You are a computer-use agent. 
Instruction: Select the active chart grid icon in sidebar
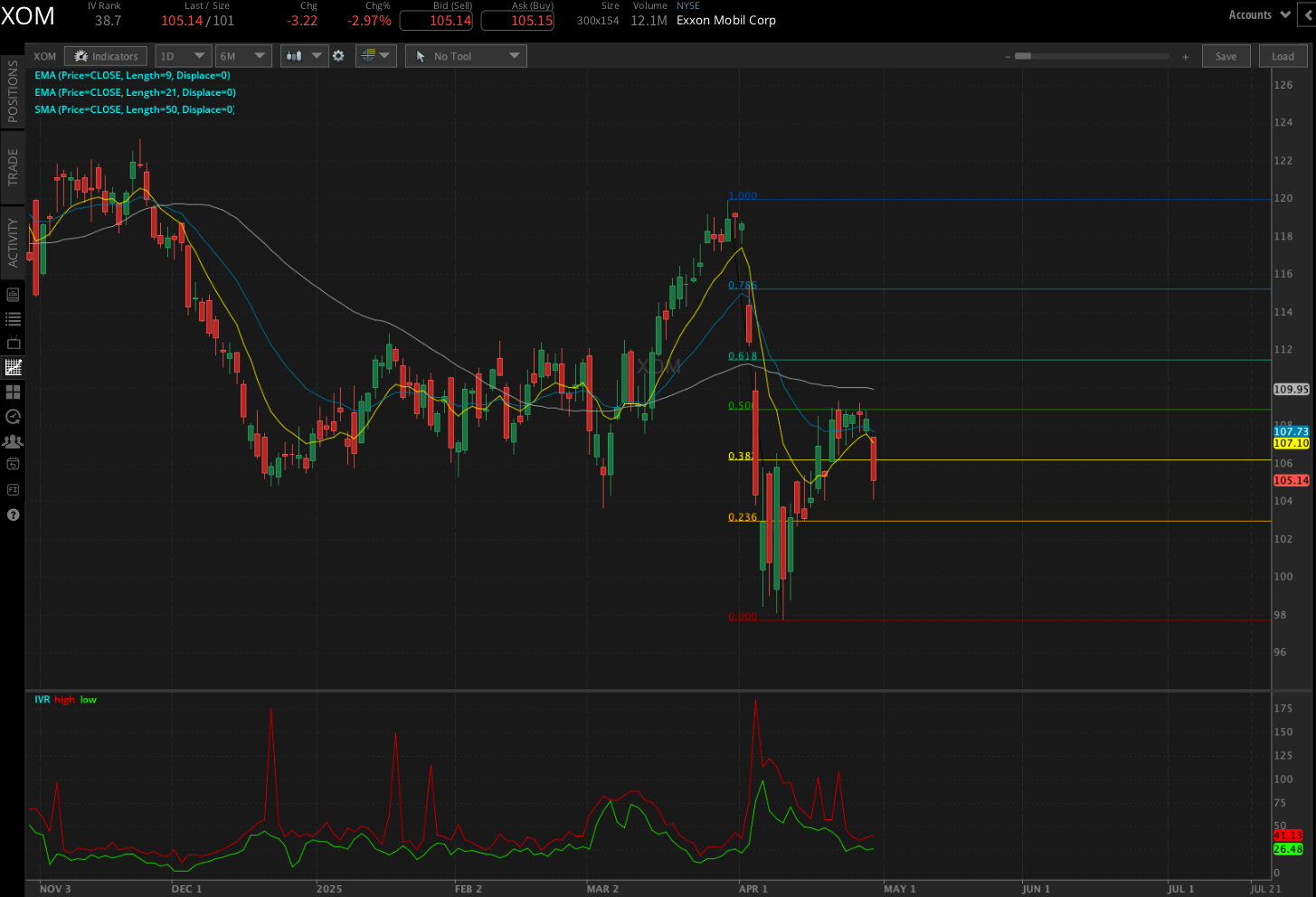13,367
